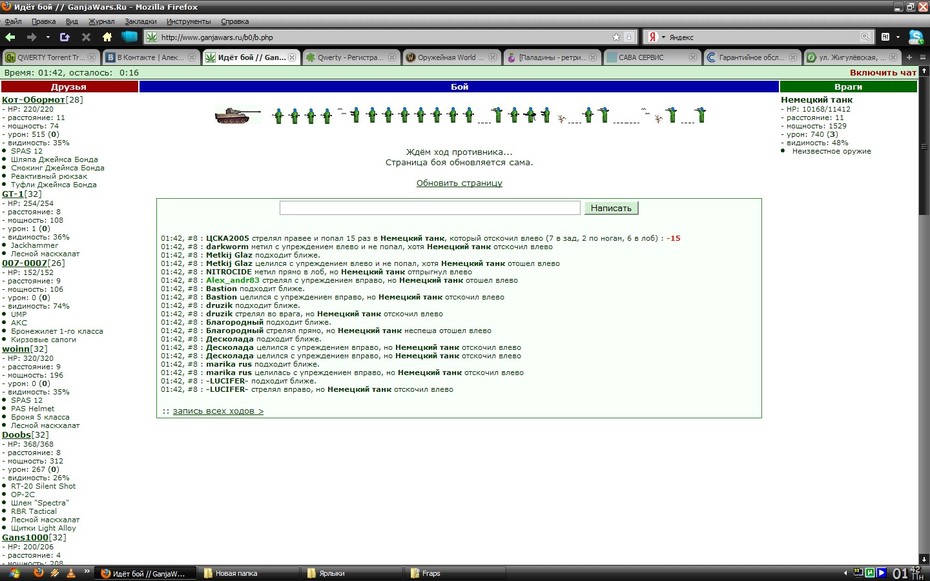Open GT-1 player profile
Viewport: 930px width, 581px height.
(13, 194)
